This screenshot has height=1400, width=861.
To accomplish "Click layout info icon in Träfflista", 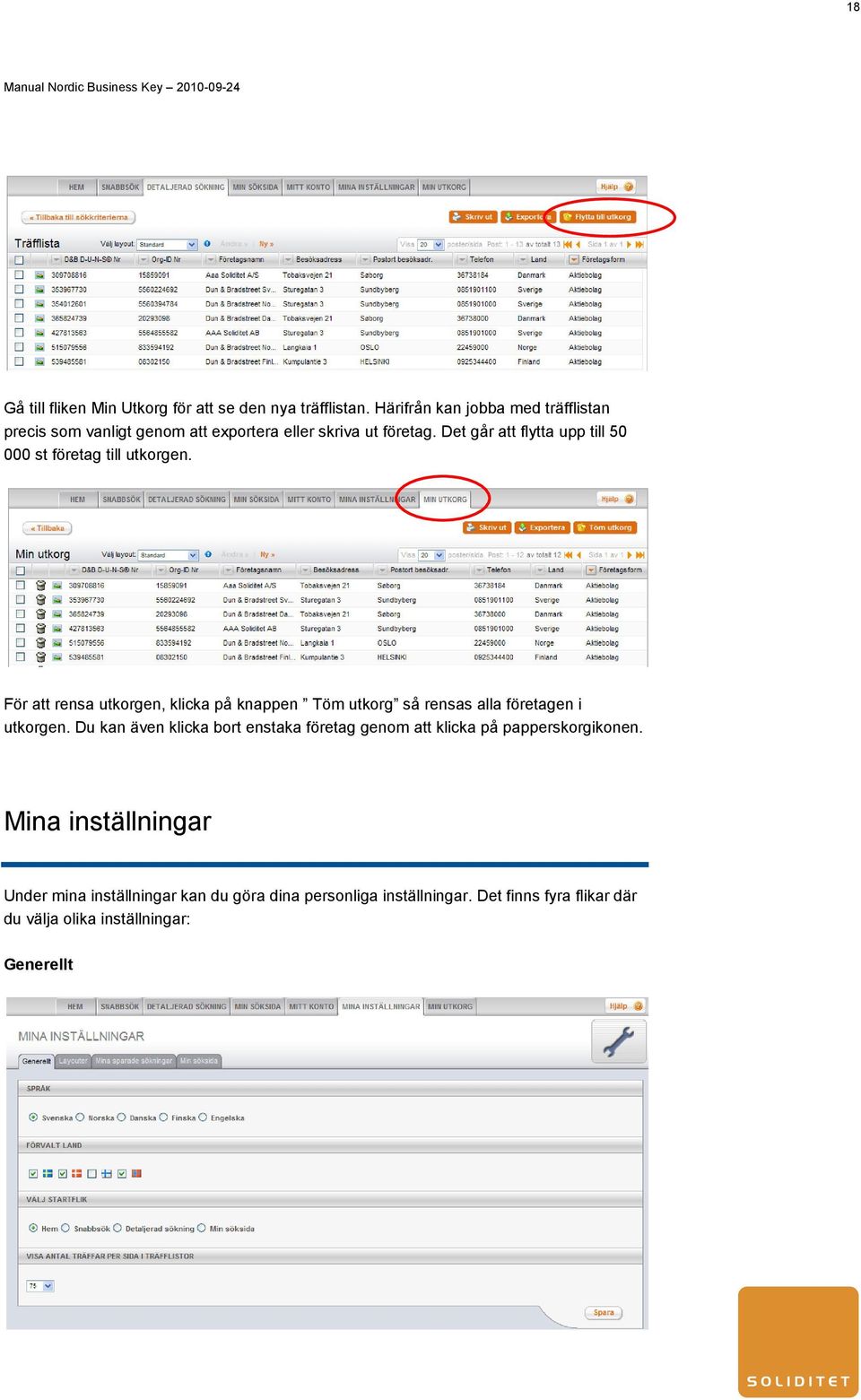I will tap(207, 244).
